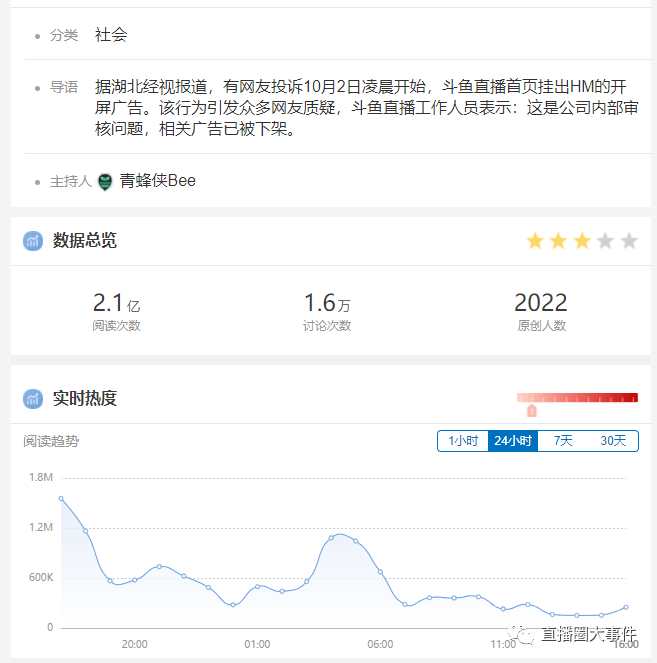Click the heat level marker on gradient bar
Image resolution: width=657 pixels, height=663 pixels.
(x=532, y=411)
